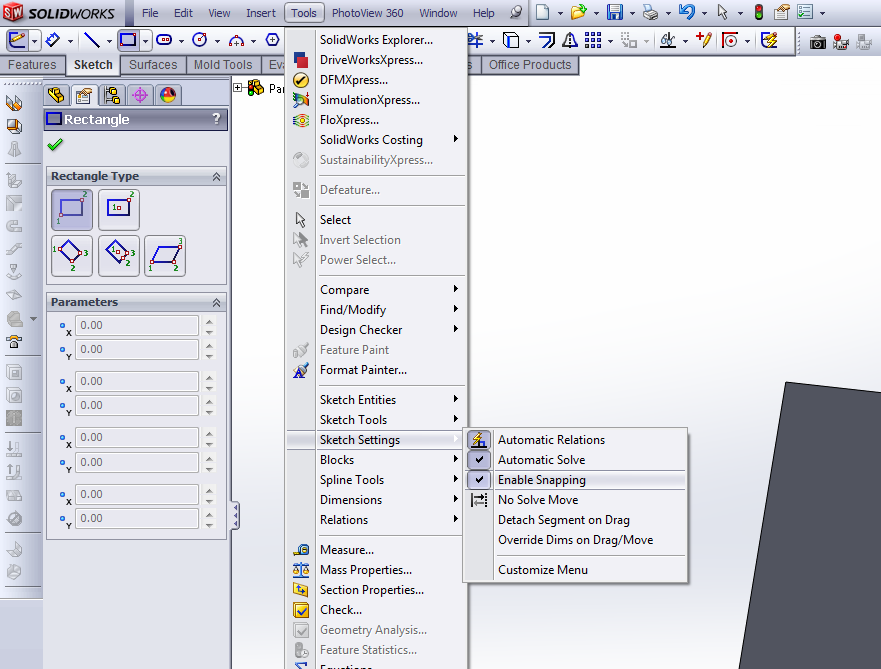The image size is (881, 669).
Task: Collapse the property panel side handle
Action: (x=235, y=516)
